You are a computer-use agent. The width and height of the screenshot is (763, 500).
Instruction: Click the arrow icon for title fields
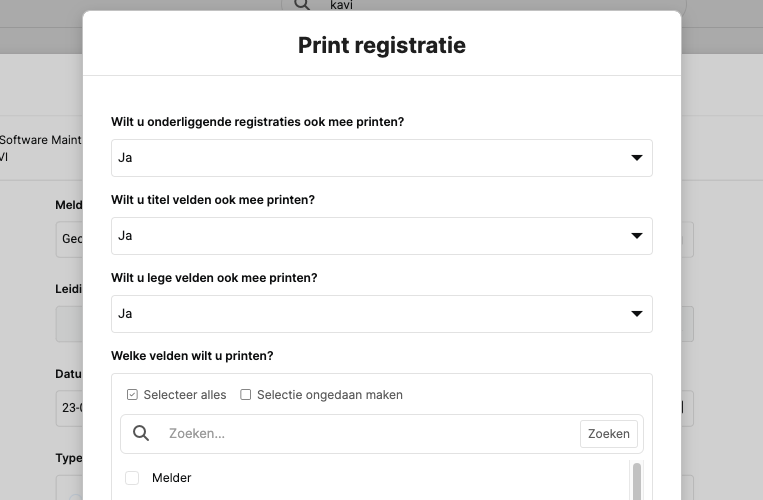coord(636,236)
